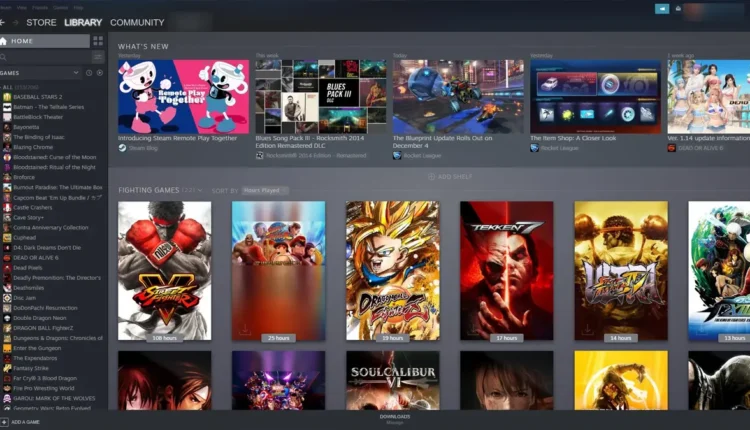Viewport: 750px width, 430px height.
Task: Open the Friends menu
Action: tap(40, 8)
